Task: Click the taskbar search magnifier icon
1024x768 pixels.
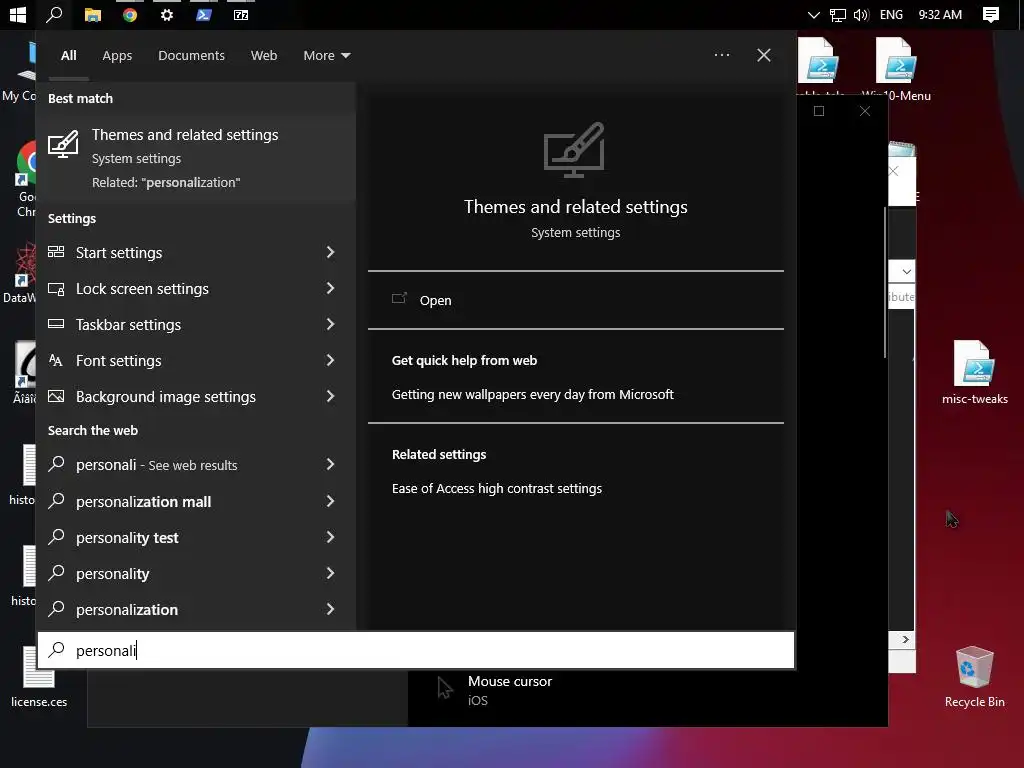Action: tap(54, 14)
